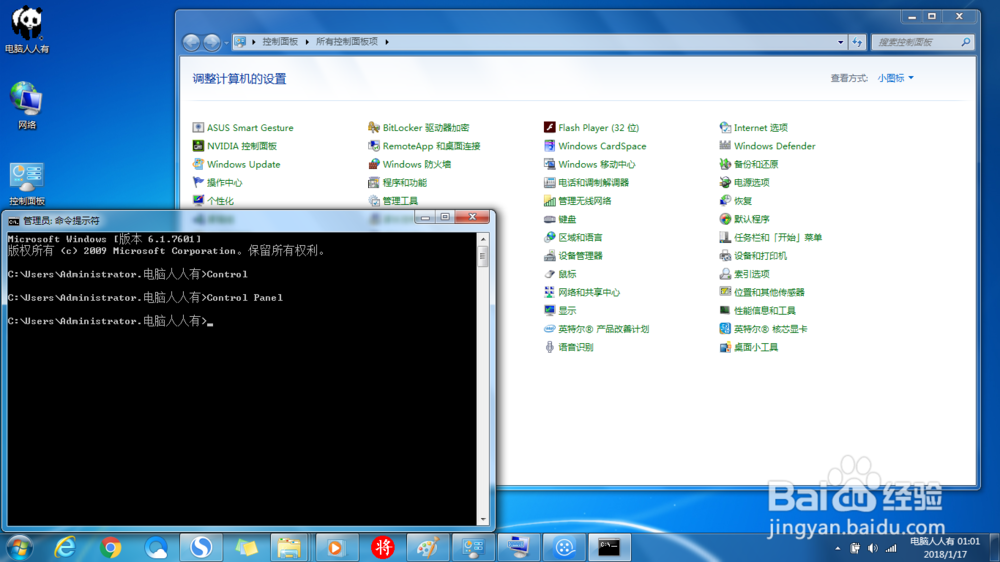Image resolution: width=1000 pixels, height=562 pixels.
Task: Click Command Prompt scrollbar up arrow
Action: pyautogui.click(x=483, y=239)
